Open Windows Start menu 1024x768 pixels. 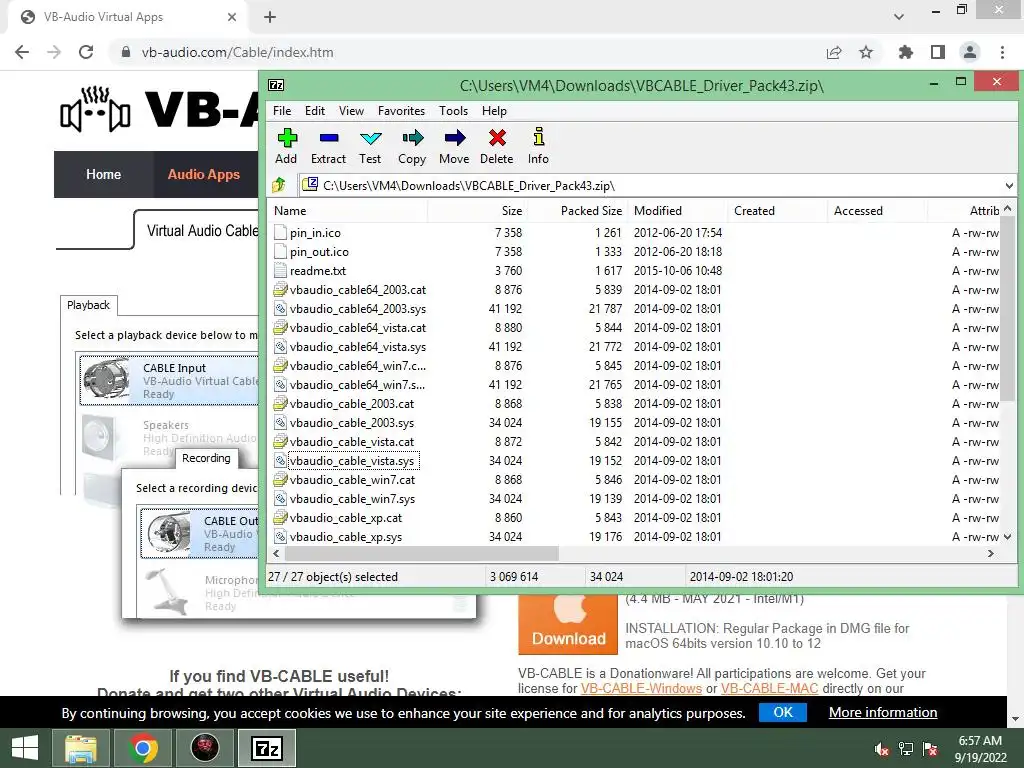point(25,748)
